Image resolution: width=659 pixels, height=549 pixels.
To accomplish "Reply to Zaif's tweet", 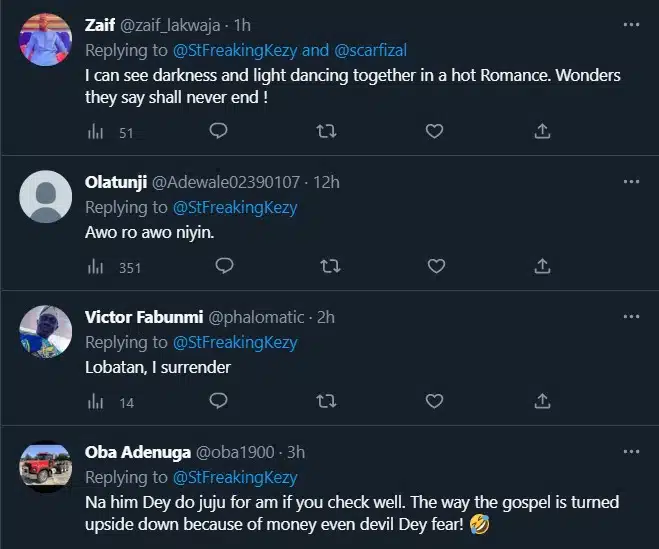I will click(x=220, y=131).
